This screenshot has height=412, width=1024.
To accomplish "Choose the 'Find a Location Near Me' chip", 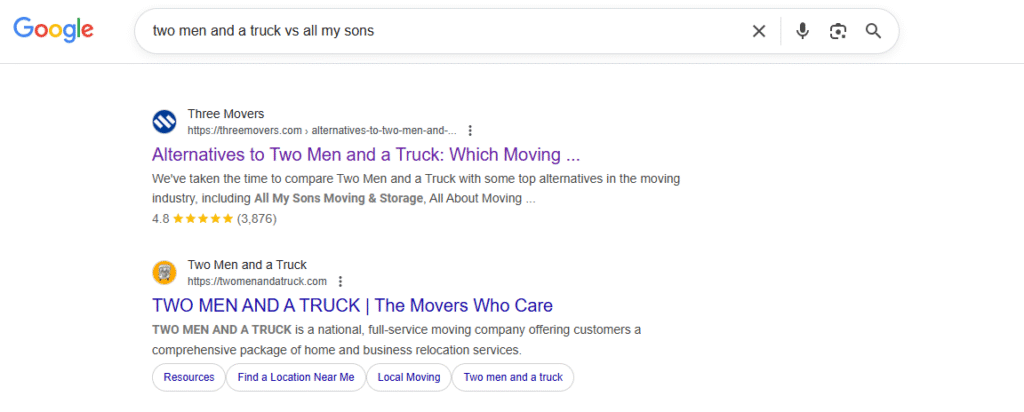I will 296,377.
